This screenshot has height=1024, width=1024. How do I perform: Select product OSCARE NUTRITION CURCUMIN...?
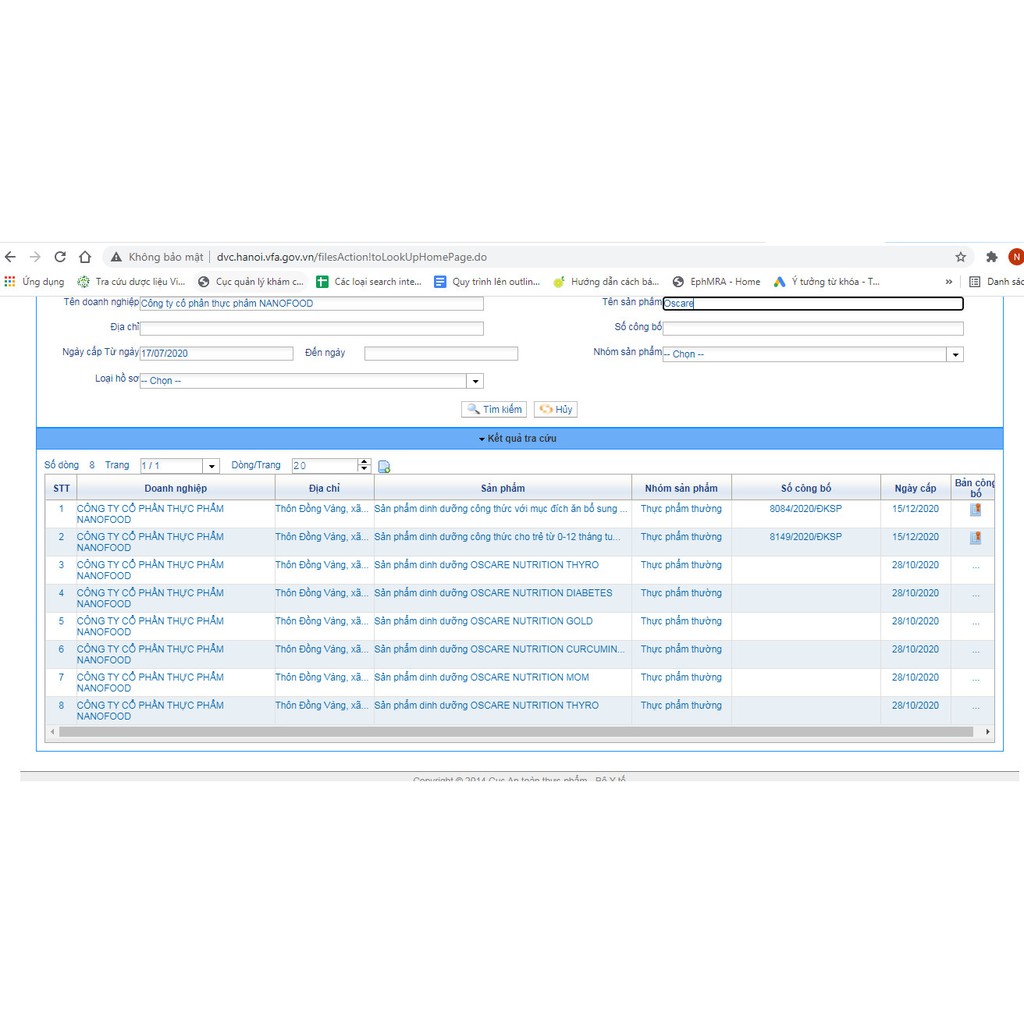pyautogui.click(x=499, y=648)
